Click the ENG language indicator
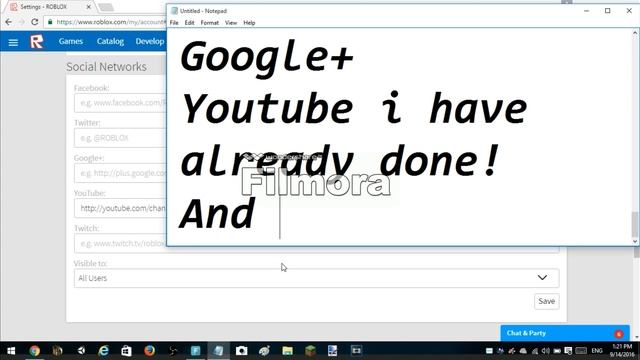 point(597,351)
